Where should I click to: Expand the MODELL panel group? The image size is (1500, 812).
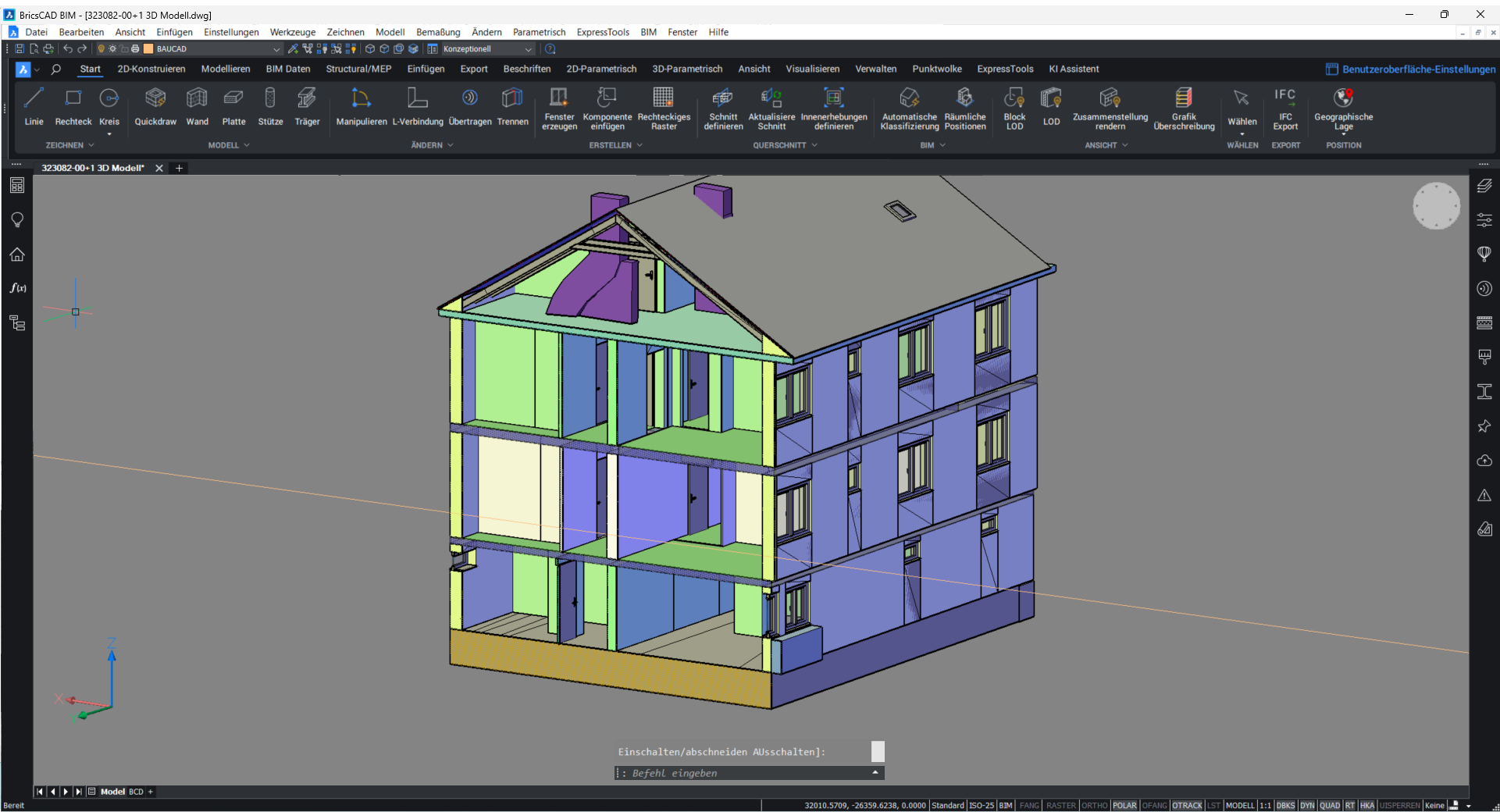pyautogui.click(x=229, y=145)
